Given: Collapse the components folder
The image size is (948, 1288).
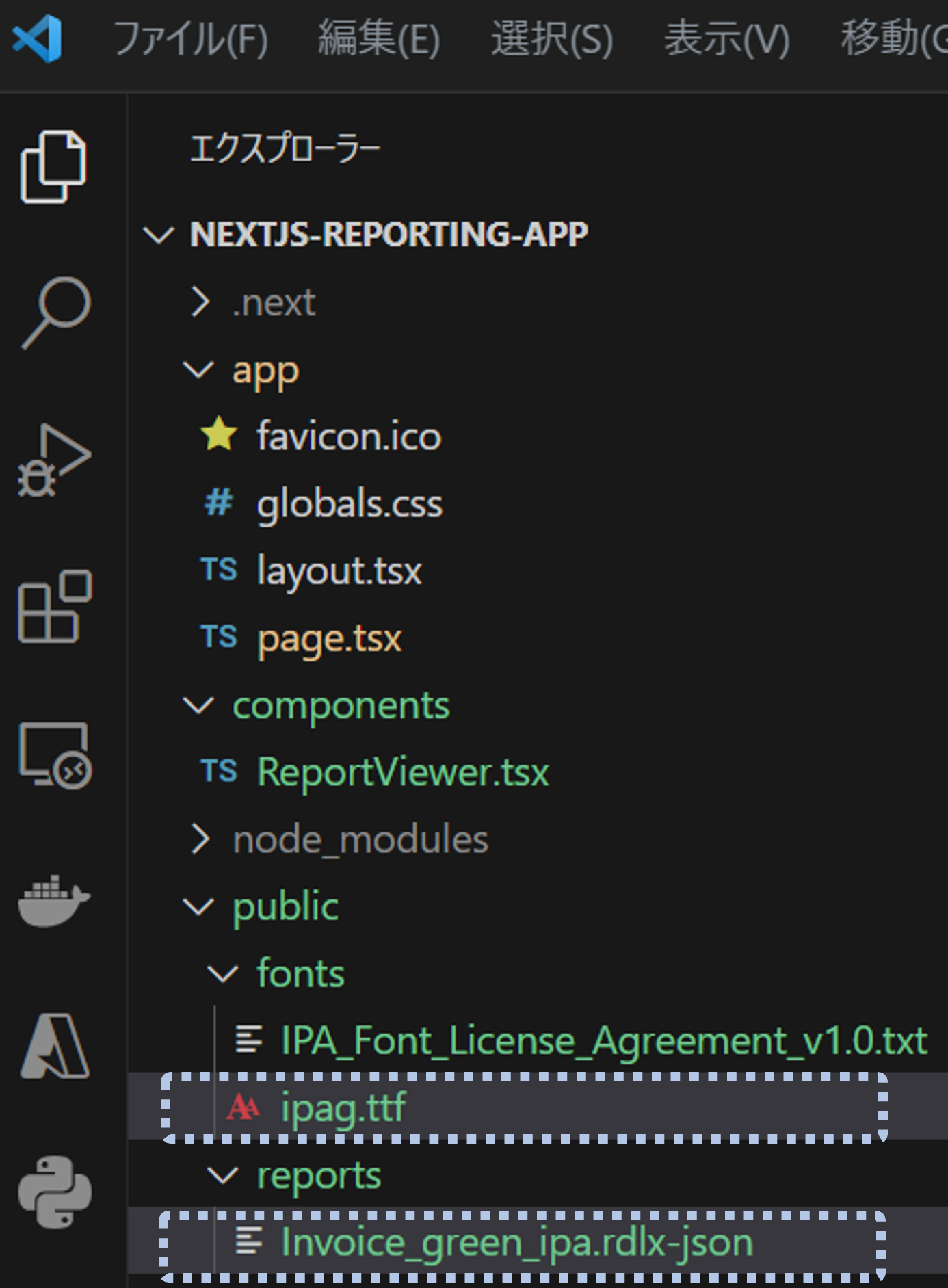Looking at the screenshot, I should point(199,705).
